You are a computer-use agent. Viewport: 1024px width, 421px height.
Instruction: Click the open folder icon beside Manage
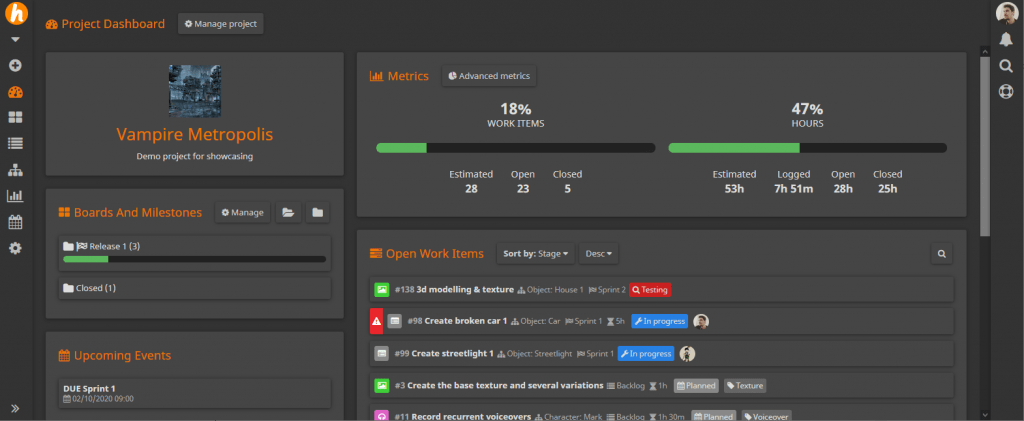[x=287, y=212]
